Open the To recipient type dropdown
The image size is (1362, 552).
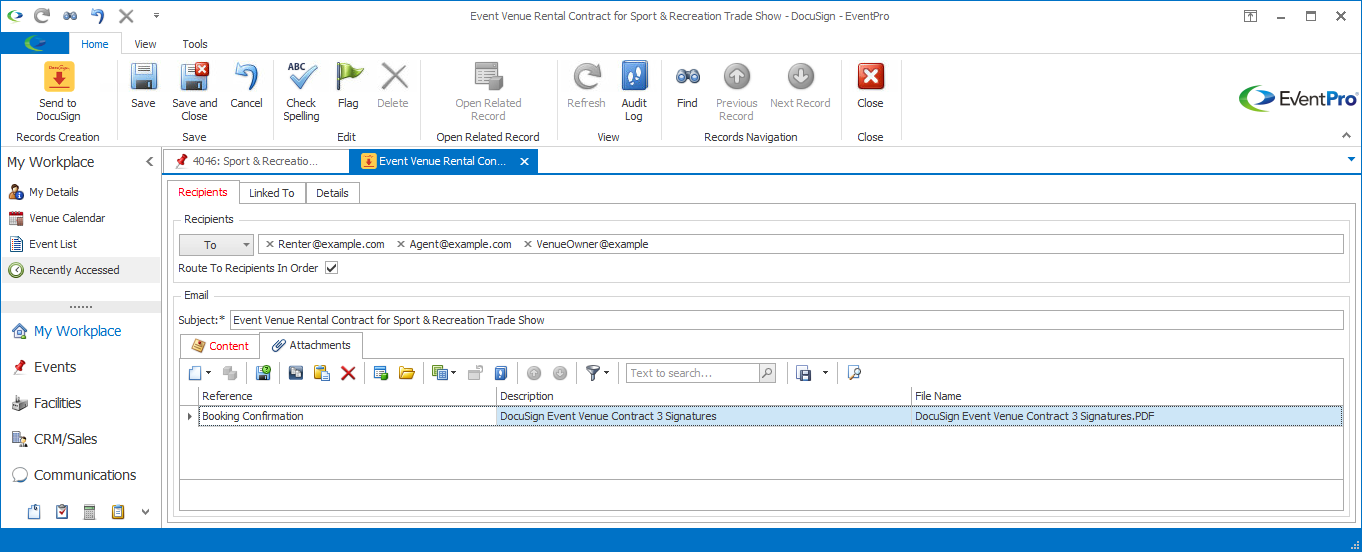point(216,244)
